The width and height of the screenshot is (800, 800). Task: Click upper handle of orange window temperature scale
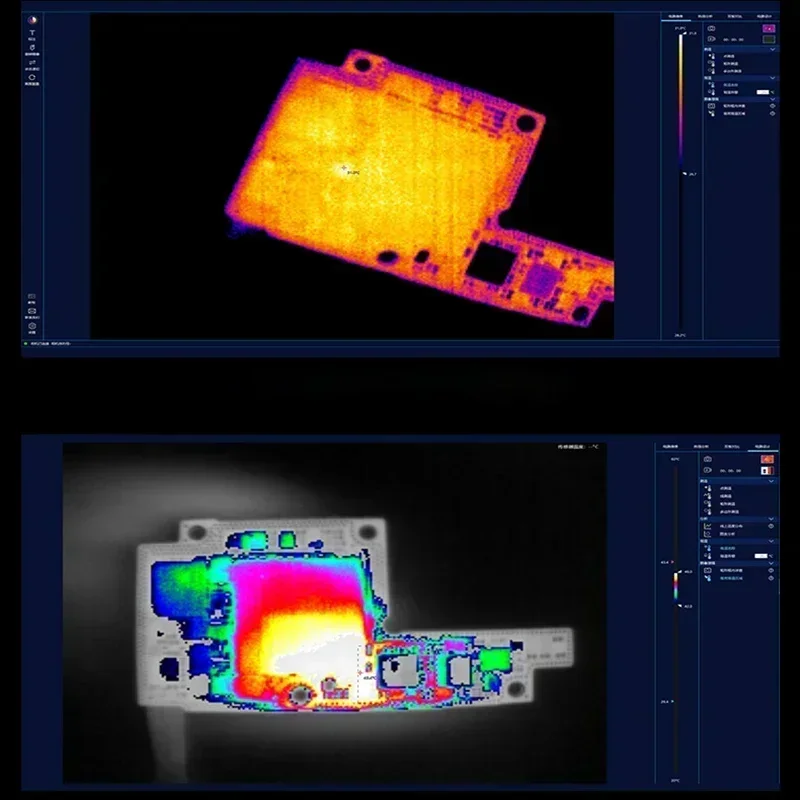pos(685,33)
